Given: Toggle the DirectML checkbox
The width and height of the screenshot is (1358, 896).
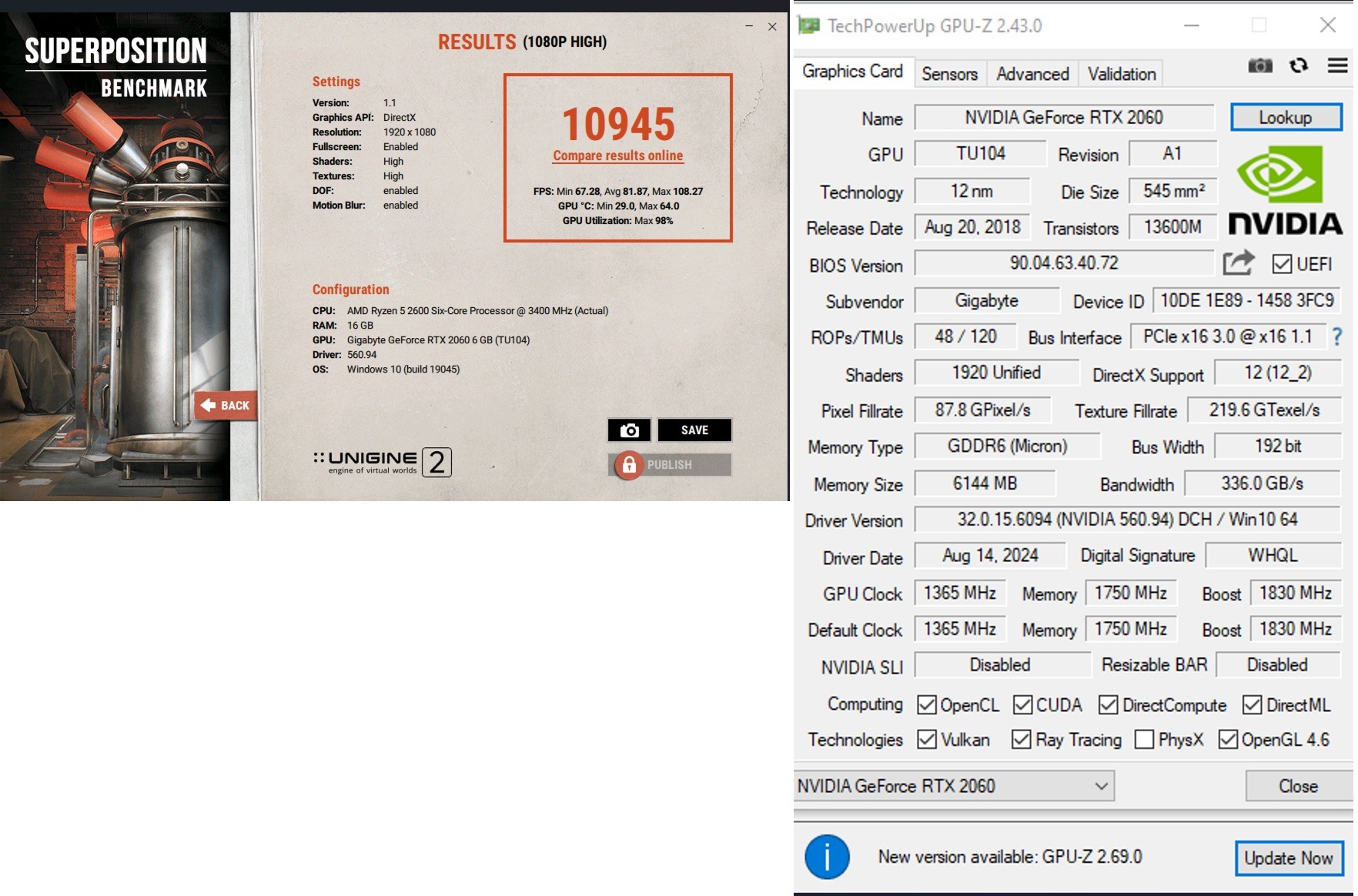Looking at the screenshot, I should coord(1253,705).
